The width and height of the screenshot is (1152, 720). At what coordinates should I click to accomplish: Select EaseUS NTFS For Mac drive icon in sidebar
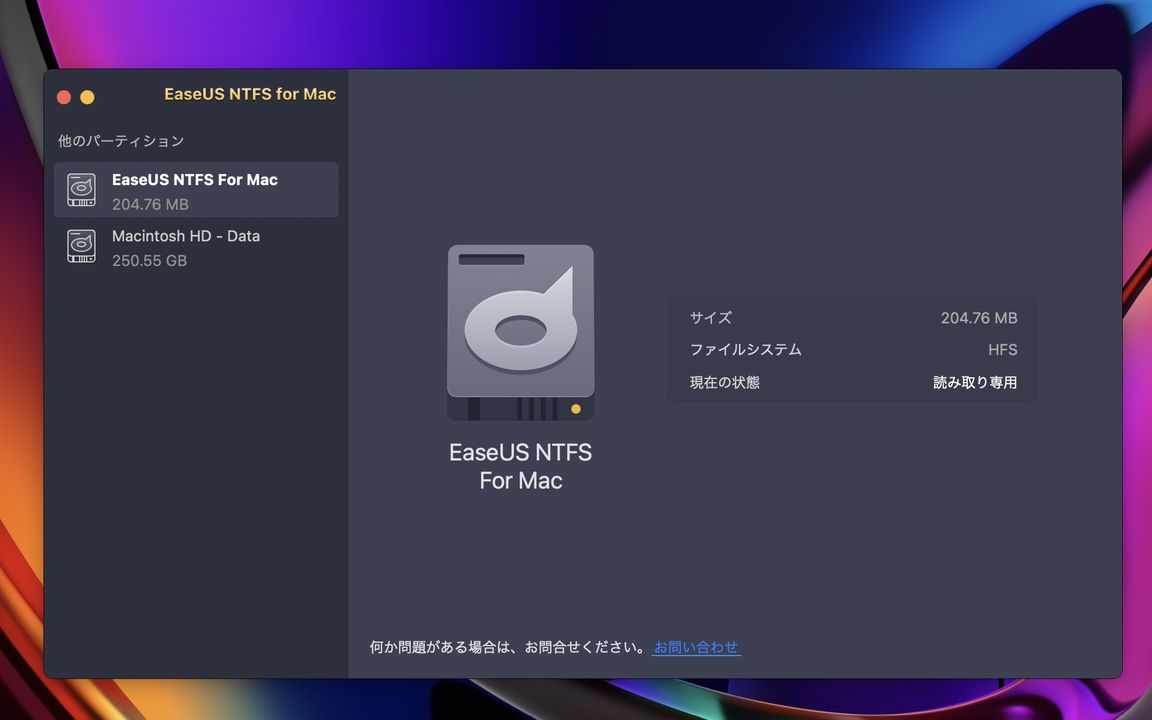click(x=82, y=190)
